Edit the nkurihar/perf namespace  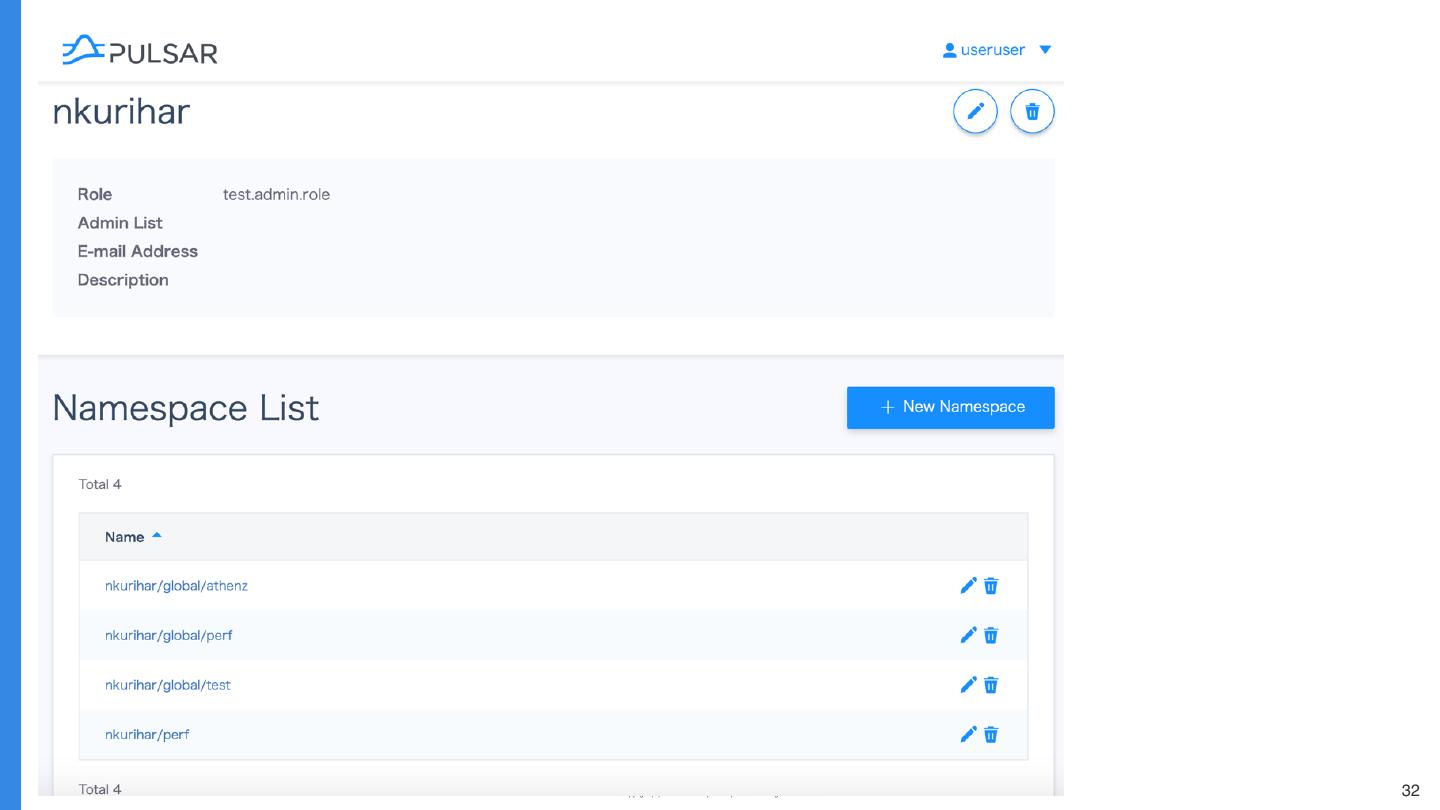[968, 735]
